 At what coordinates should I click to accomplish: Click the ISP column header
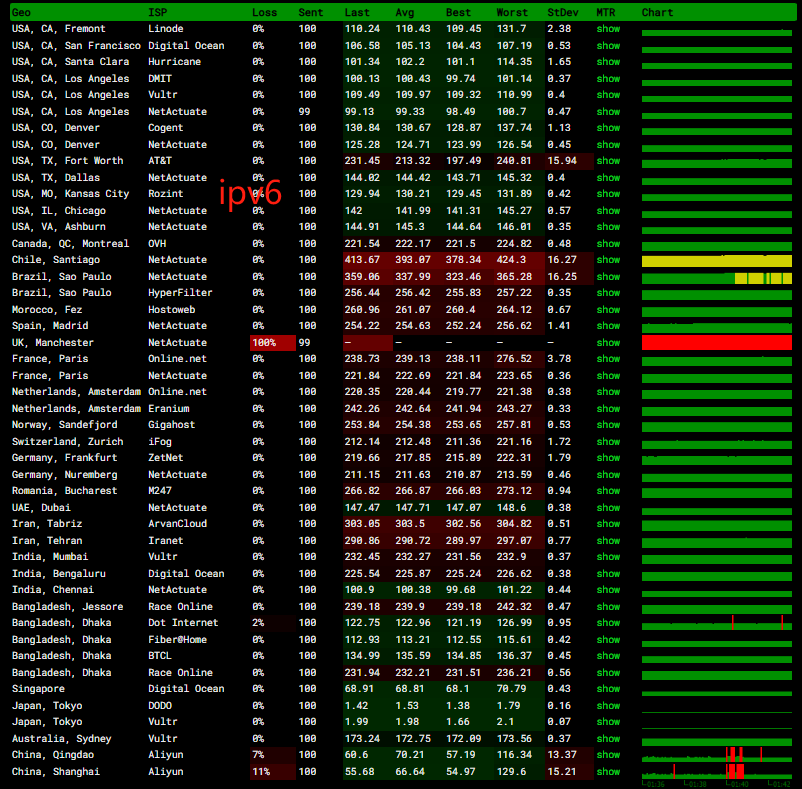[158, 12]
